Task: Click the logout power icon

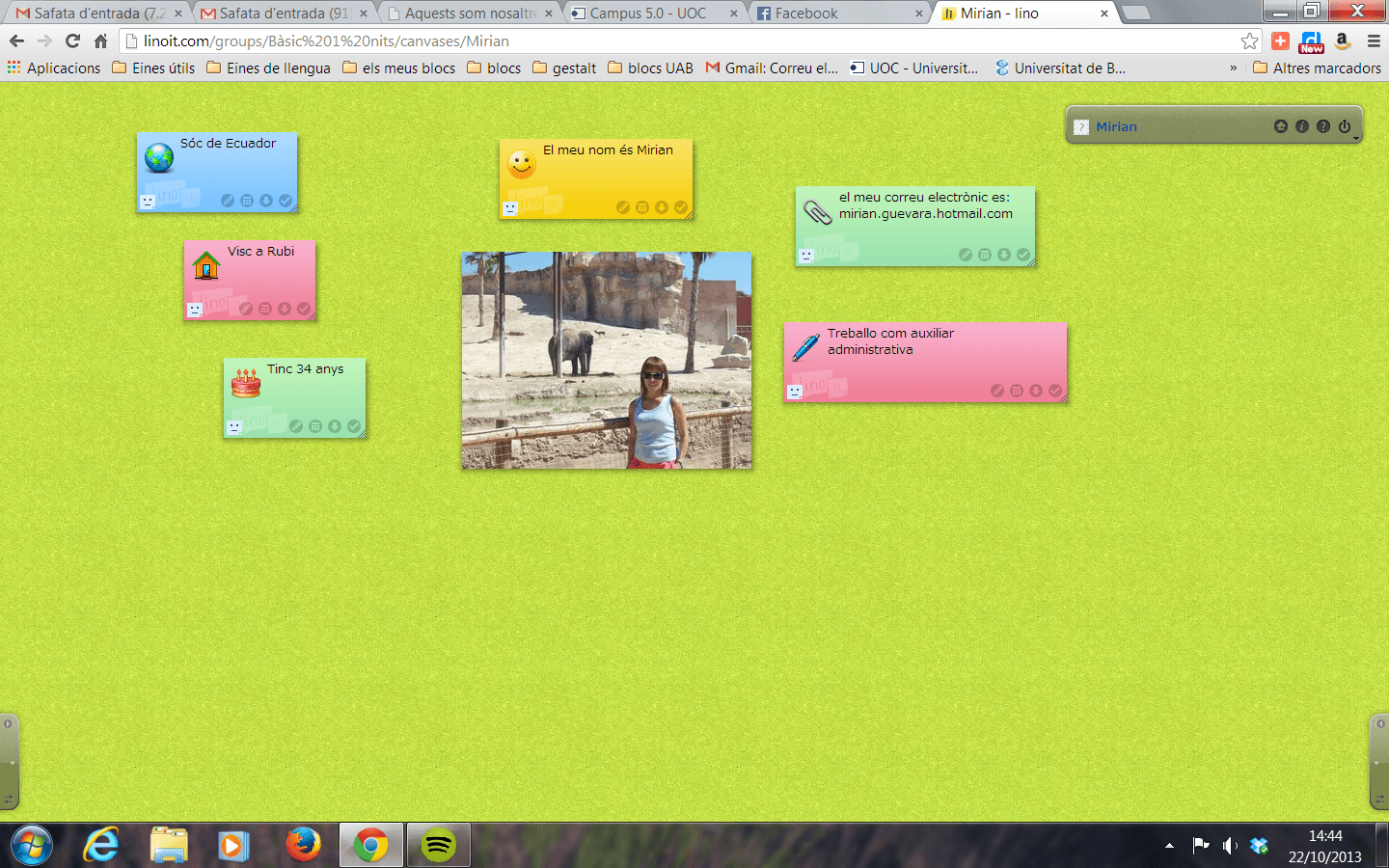Action: [x=1344, y=126]
